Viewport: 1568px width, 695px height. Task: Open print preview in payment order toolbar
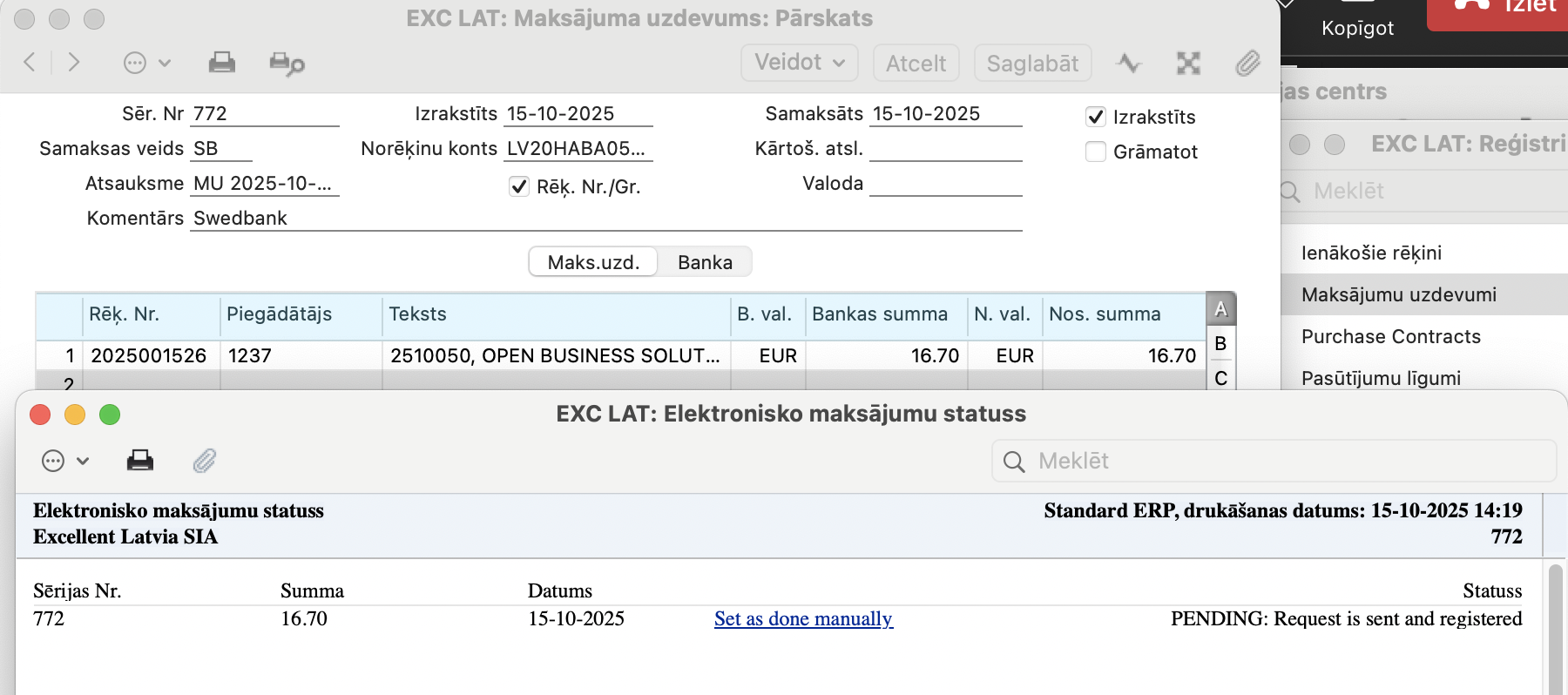[286, 63]
